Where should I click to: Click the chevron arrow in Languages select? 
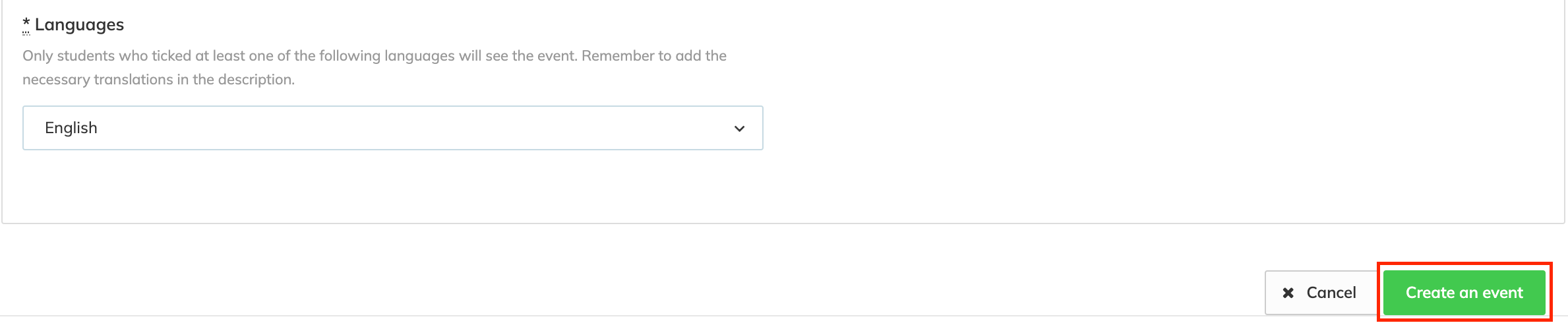click(x=739, y=129)
